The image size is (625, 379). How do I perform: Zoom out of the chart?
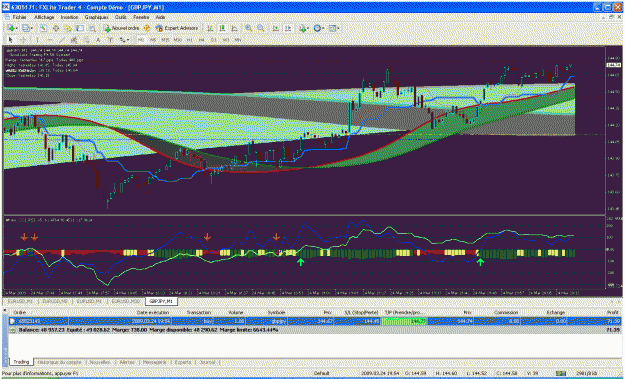(261, 28)
